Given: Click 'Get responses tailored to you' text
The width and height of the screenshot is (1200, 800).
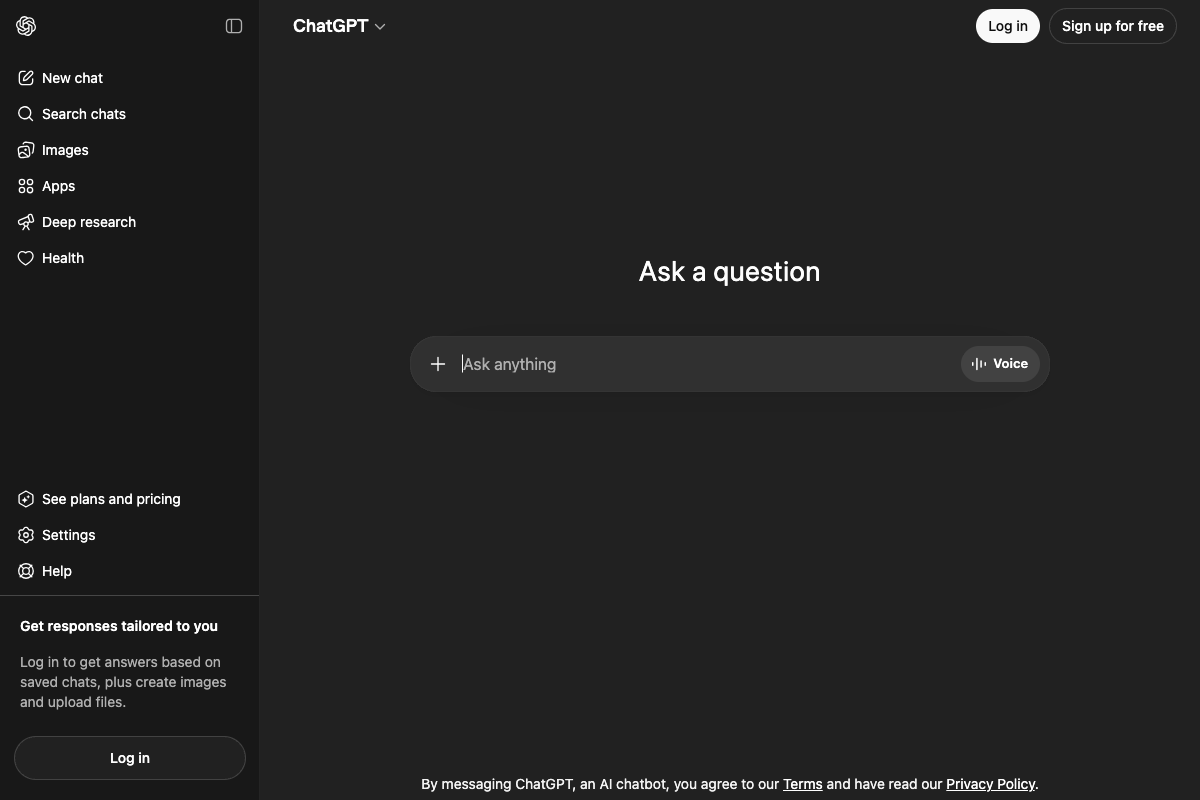Looking at the screenshot, I should 119,626.
